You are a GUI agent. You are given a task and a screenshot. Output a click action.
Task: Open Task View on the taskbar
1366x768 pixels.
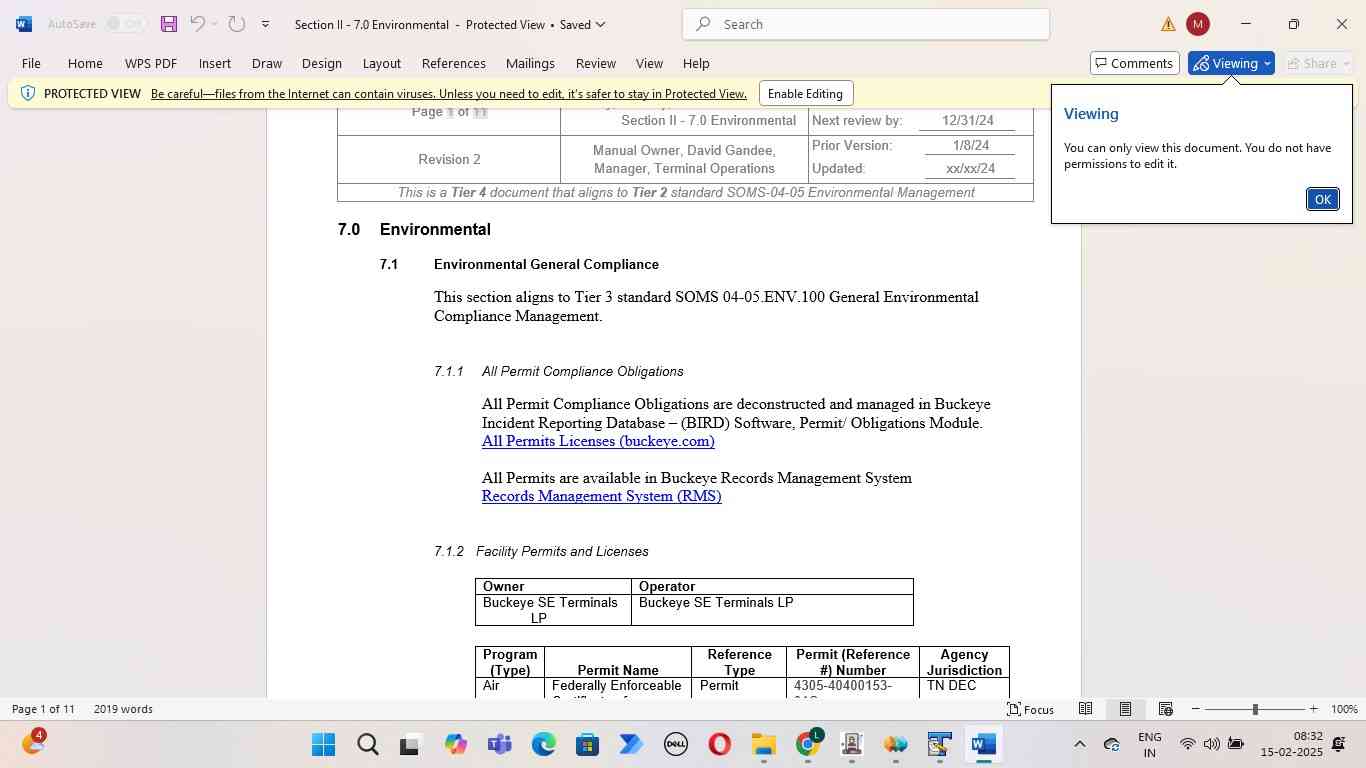[x=410, y=745]
